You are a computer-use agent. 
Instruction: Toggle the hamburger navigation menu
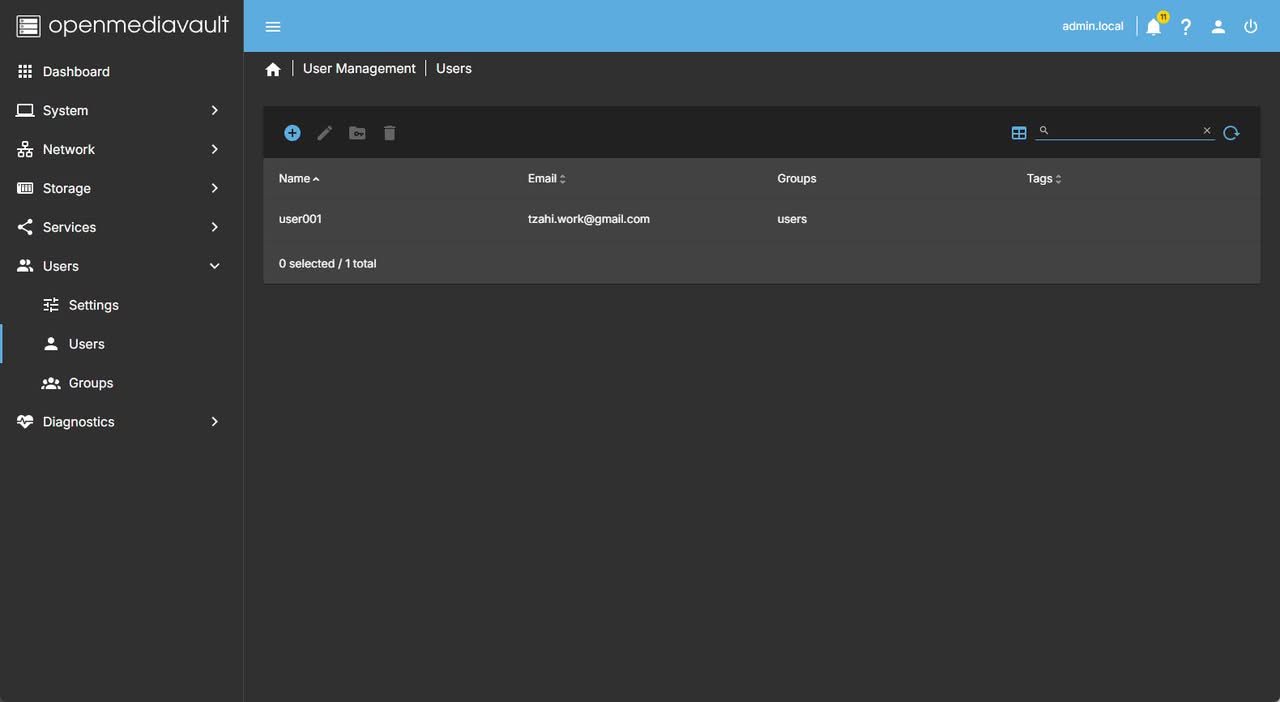(273, 27)
